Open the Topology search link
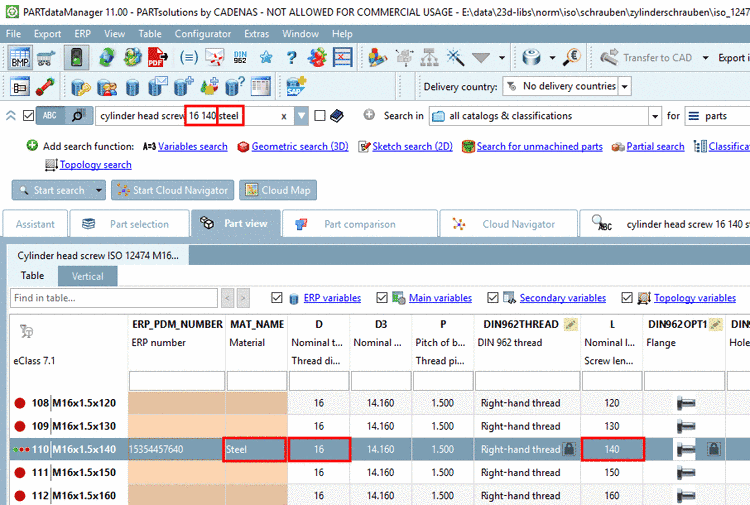Viewport: 750px width, 505px height. (96, 165)
